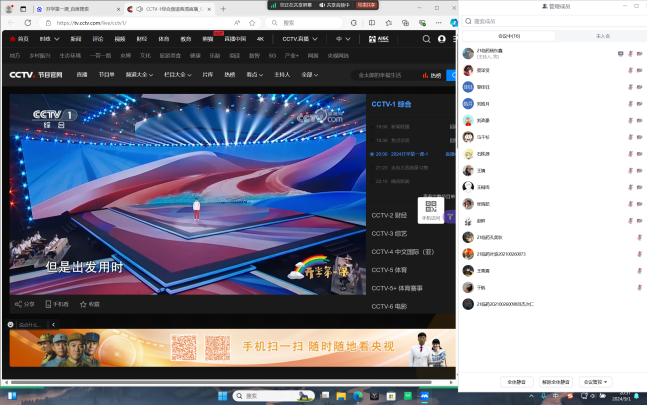Click the CCTV site search magnifier icon

426,39
